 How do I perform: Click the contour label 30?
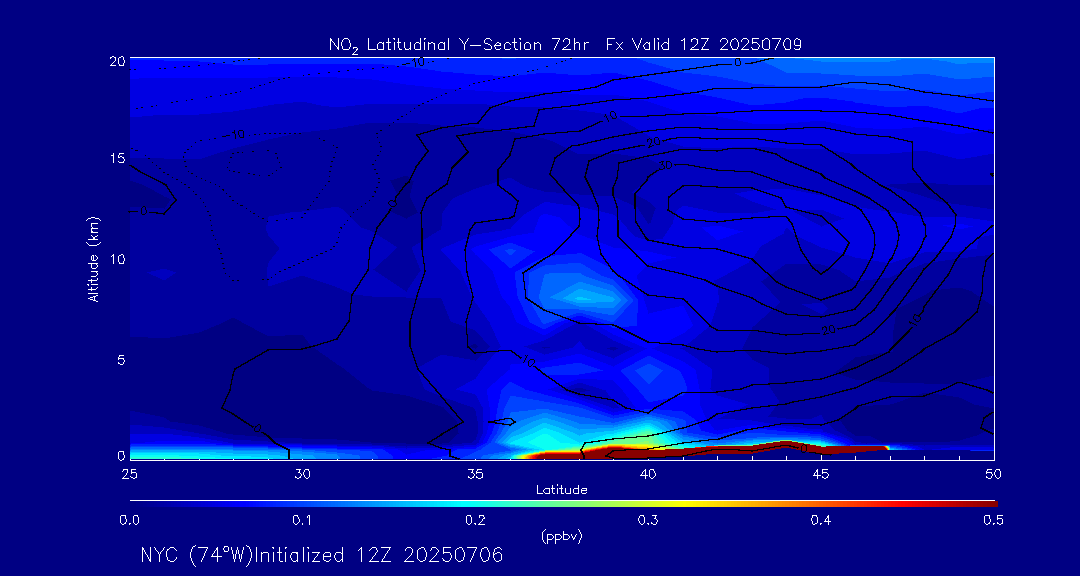click(665, 165)
